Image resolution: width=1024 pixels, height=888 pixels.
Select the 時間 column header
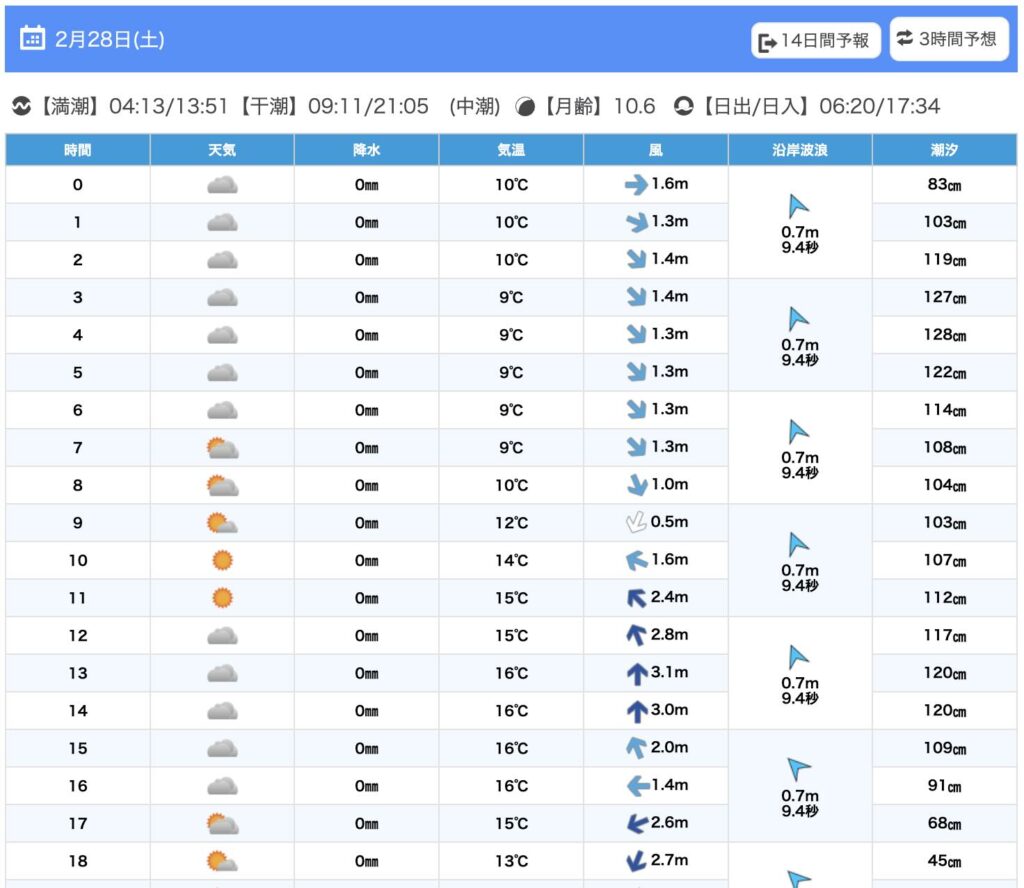coord(78,150)
